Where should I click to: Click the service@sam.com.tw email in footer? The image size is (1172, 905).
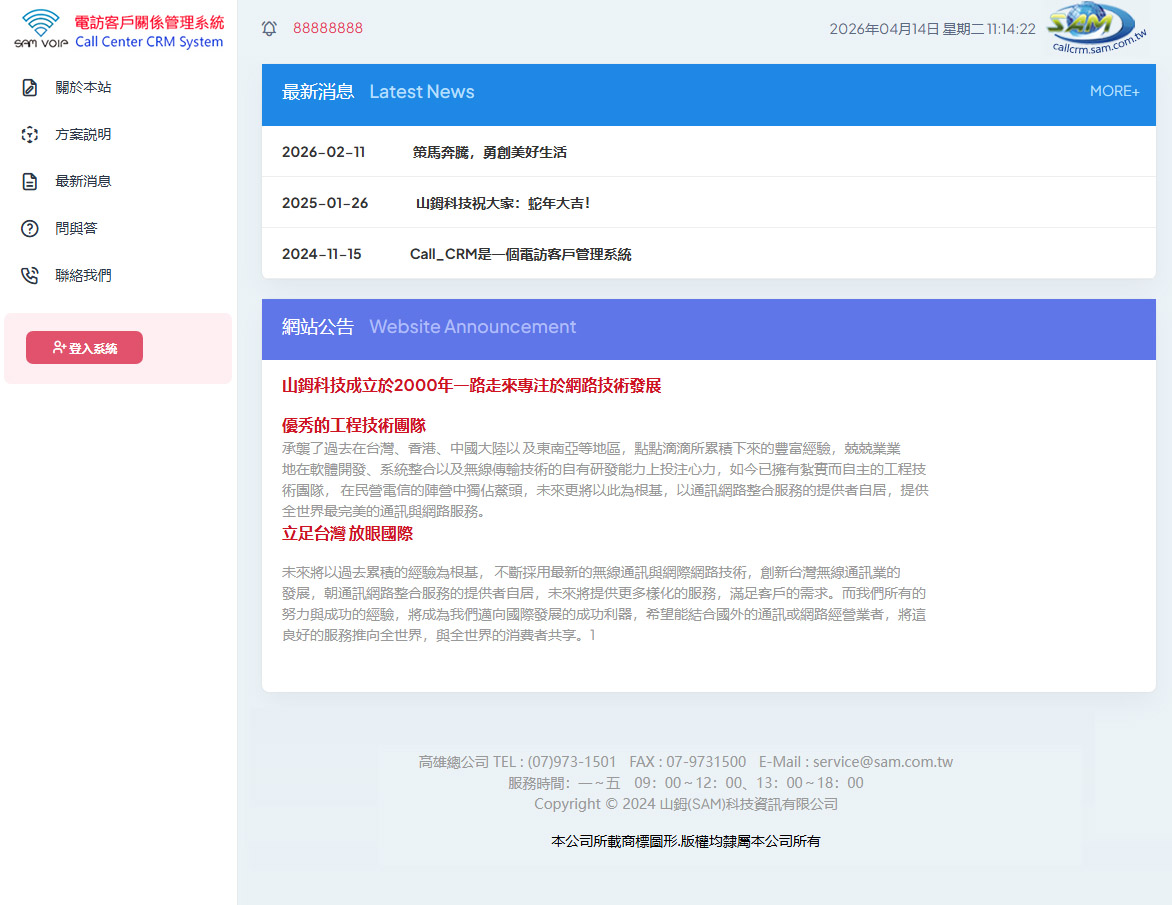point(882,762)
